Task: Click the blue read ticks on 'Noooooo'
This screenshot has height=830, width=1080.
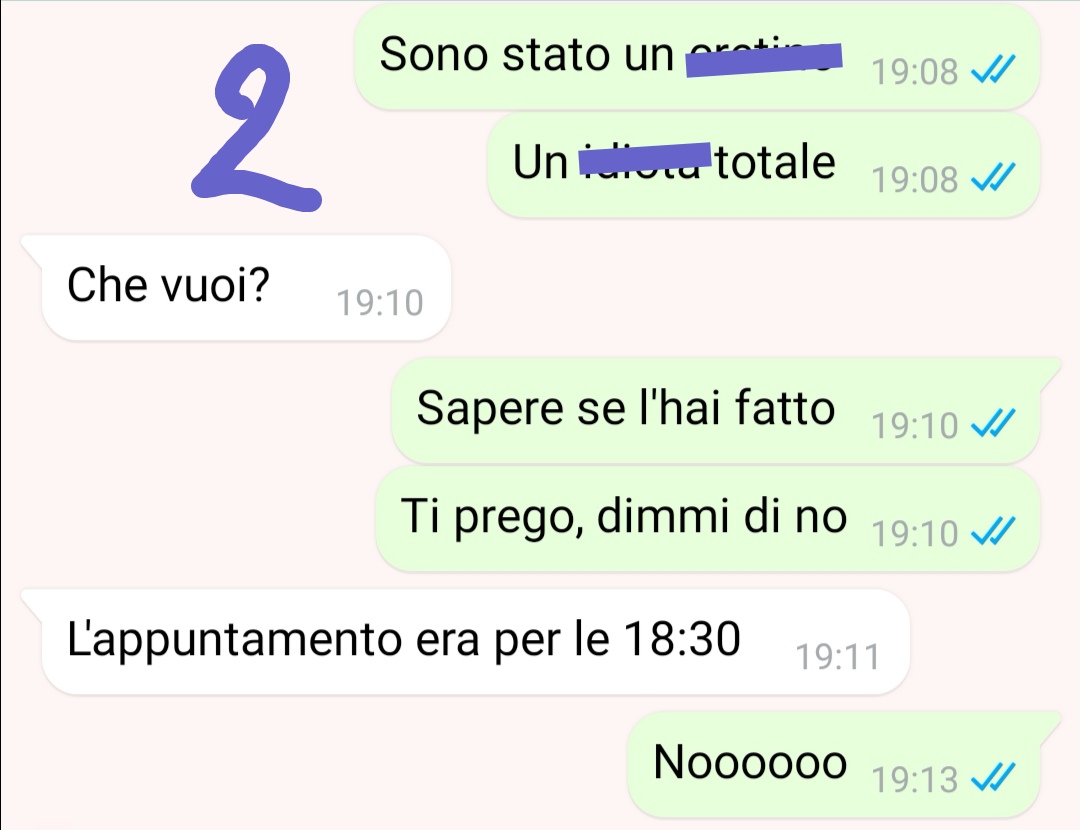Action: coord(993,778)
